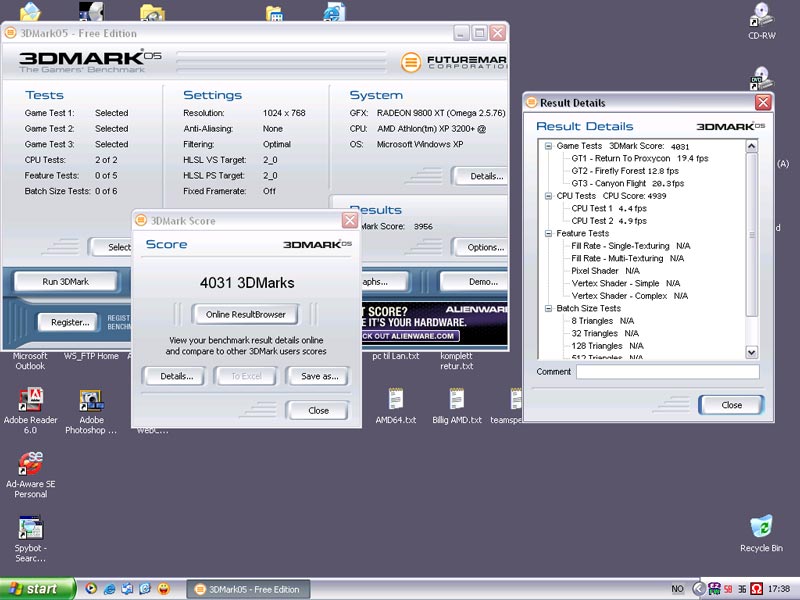Viewport: 800px width, 600px height.
Task: Select Vertex Shader - Complex row
Action: [x=630, y=296]
